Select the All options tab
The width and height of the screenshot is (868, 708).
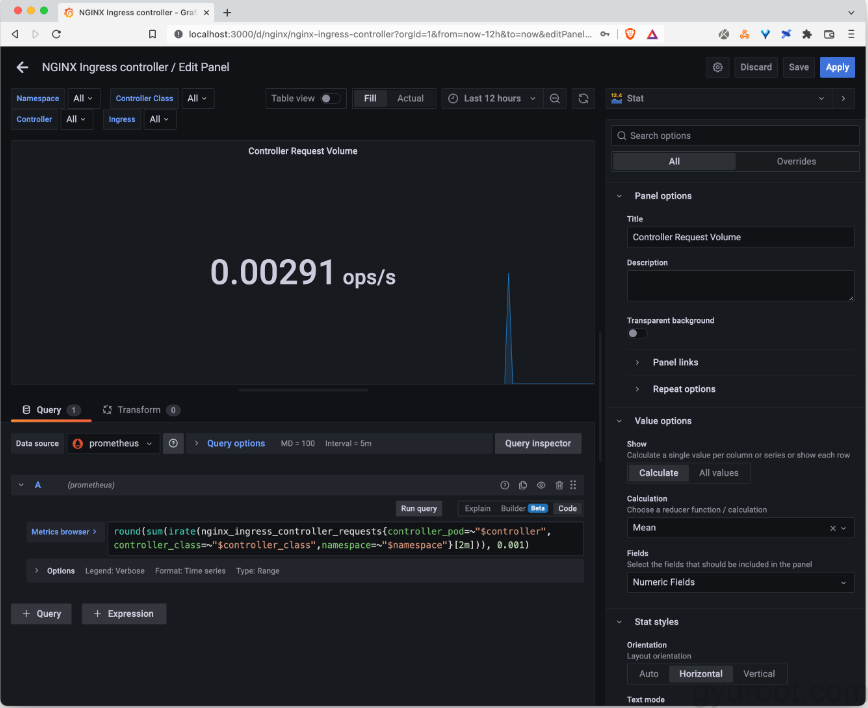pyautogui.click(x=674, y=162)
